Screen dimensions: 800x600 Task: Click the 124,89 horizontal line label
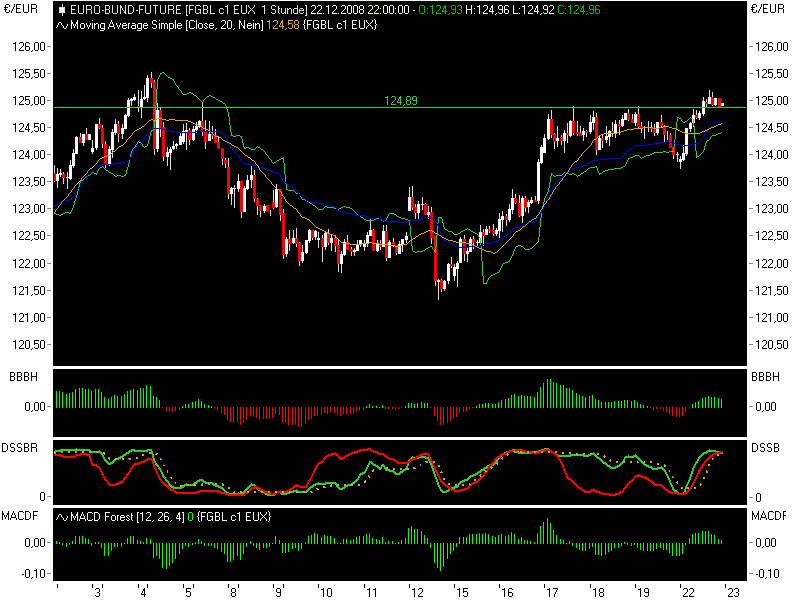click(401, 101)
